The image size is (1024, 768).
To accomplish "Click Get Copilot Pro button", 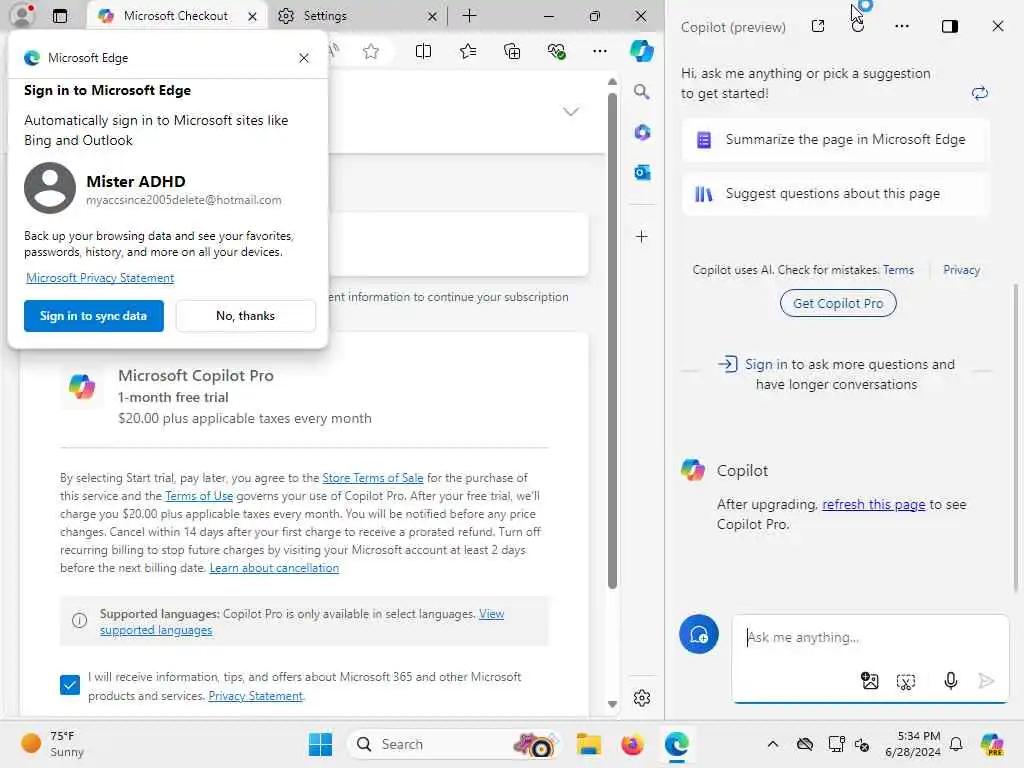I will [838, 304].
